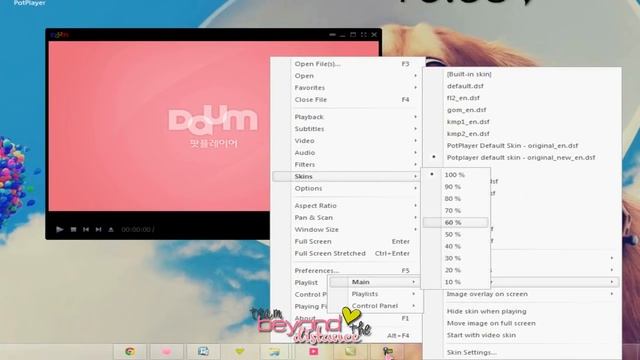Click the Playlist menu entry
This screenshot has height=360, width=640.
[306, 282]
